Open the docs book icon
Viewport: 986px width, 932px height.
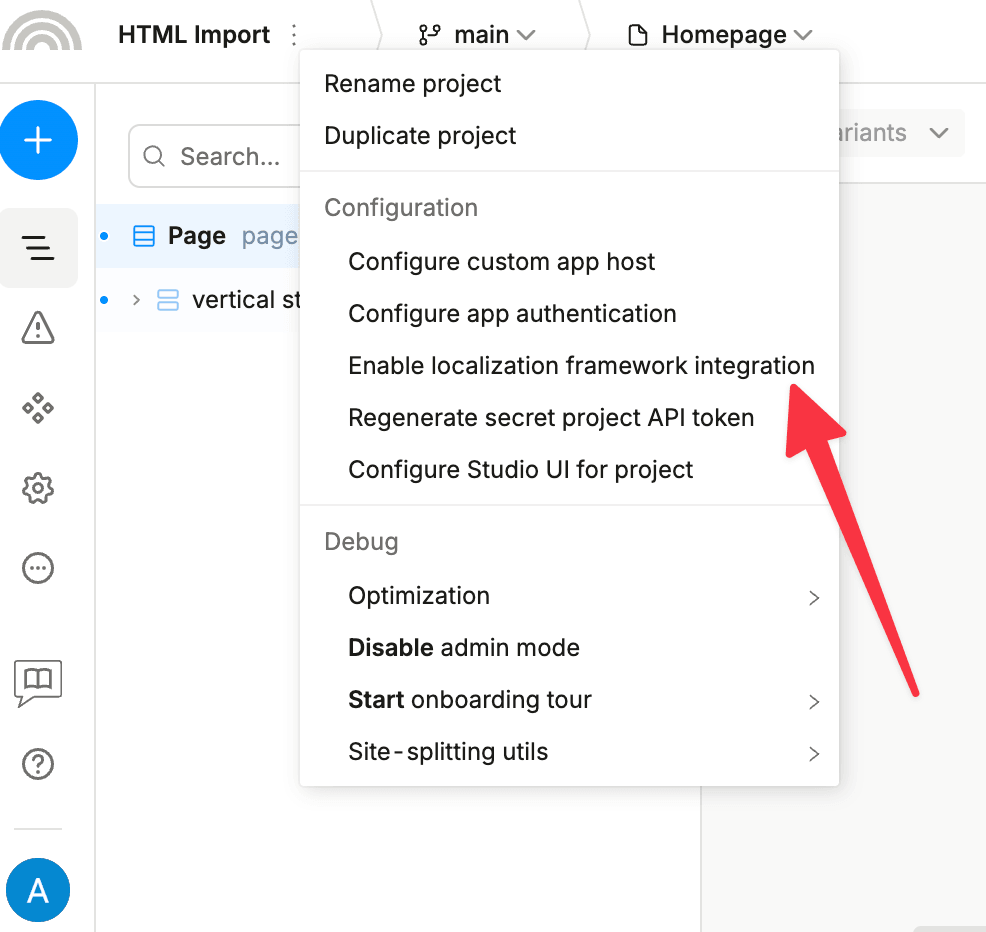coord(38,681)
